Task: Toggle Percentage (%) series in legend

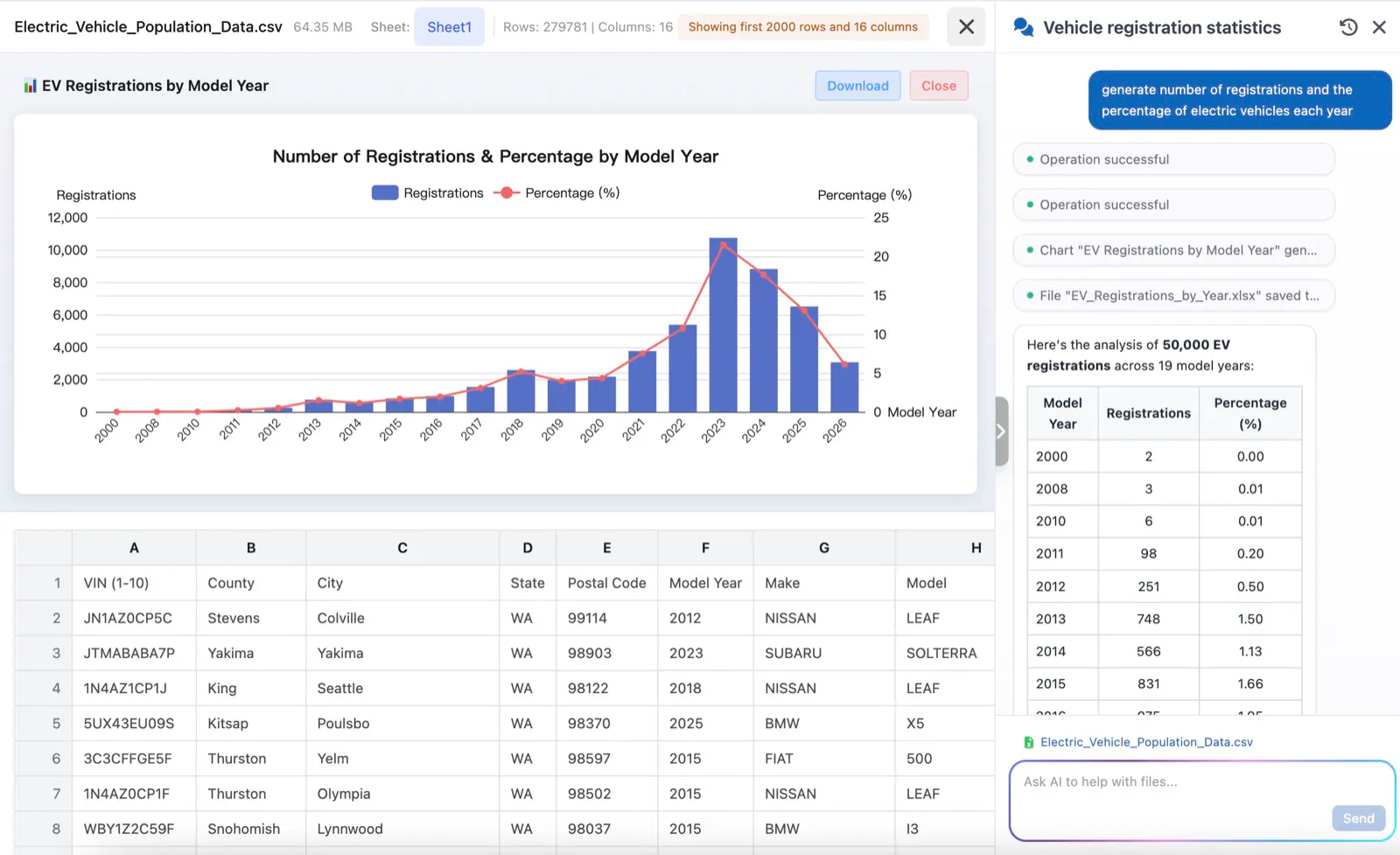Action: 556,193
